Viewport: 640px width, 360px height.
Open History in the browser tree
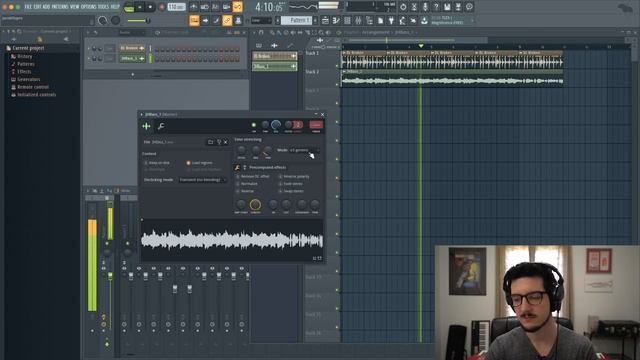coord(24,56)
